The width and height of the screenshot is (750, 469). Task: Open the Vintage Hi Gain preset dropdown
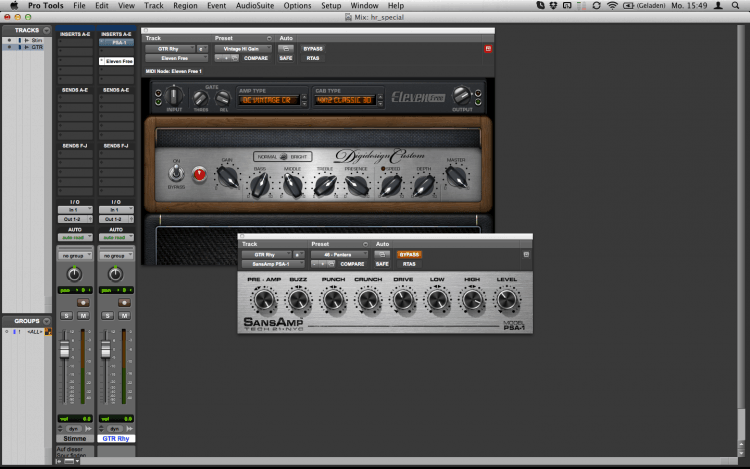(x=243, y=49)
